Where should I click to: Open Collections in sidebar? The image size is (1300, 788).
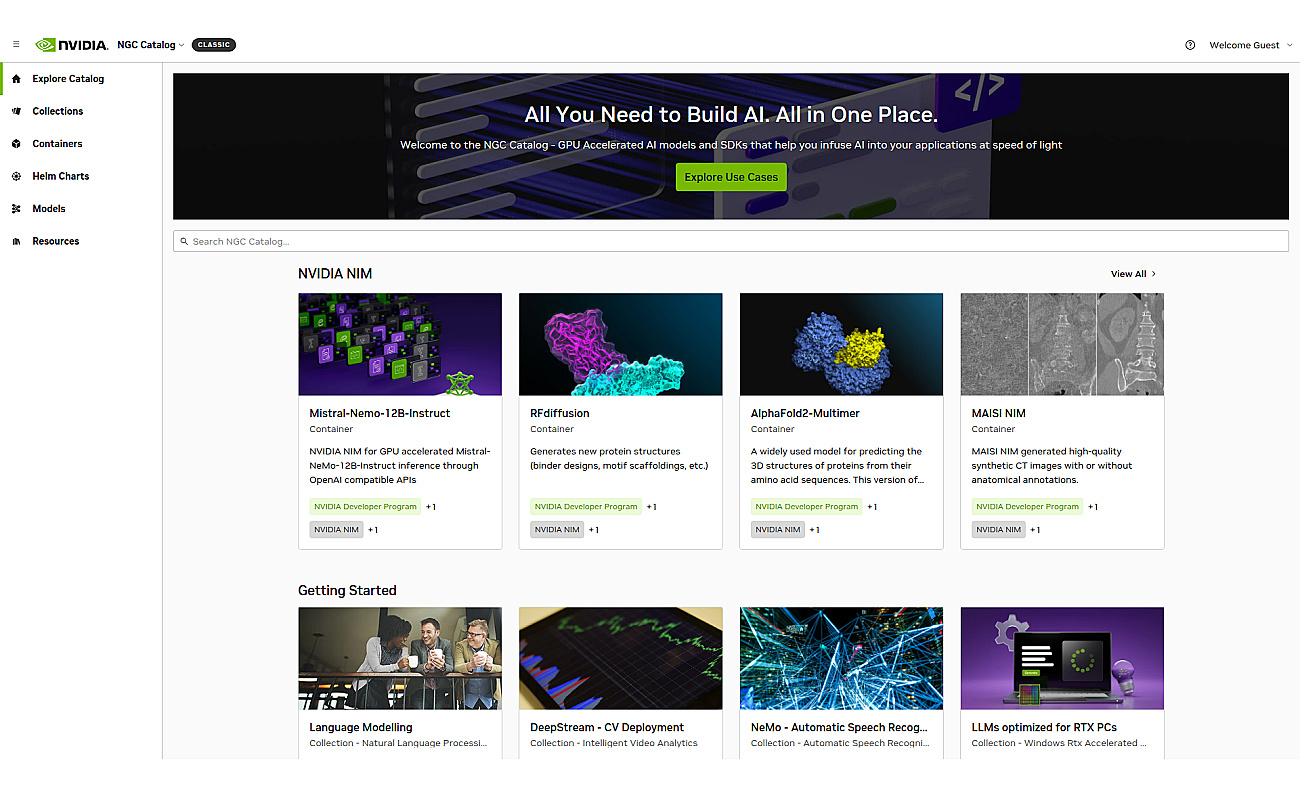(x=58, y=111)
